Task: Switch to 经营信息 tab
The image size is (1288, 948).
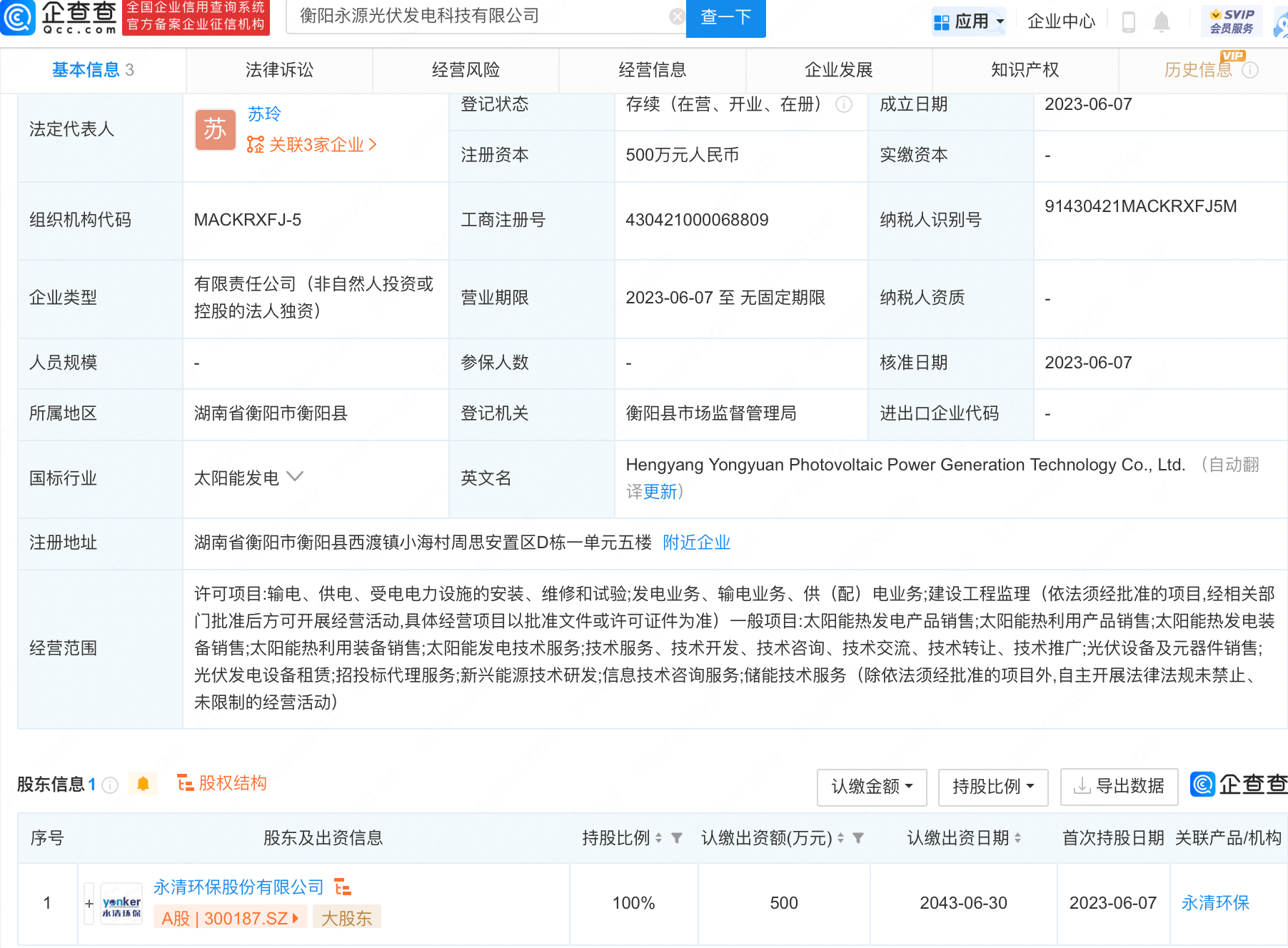Action: pyautogui.click(x=652, y=70)
